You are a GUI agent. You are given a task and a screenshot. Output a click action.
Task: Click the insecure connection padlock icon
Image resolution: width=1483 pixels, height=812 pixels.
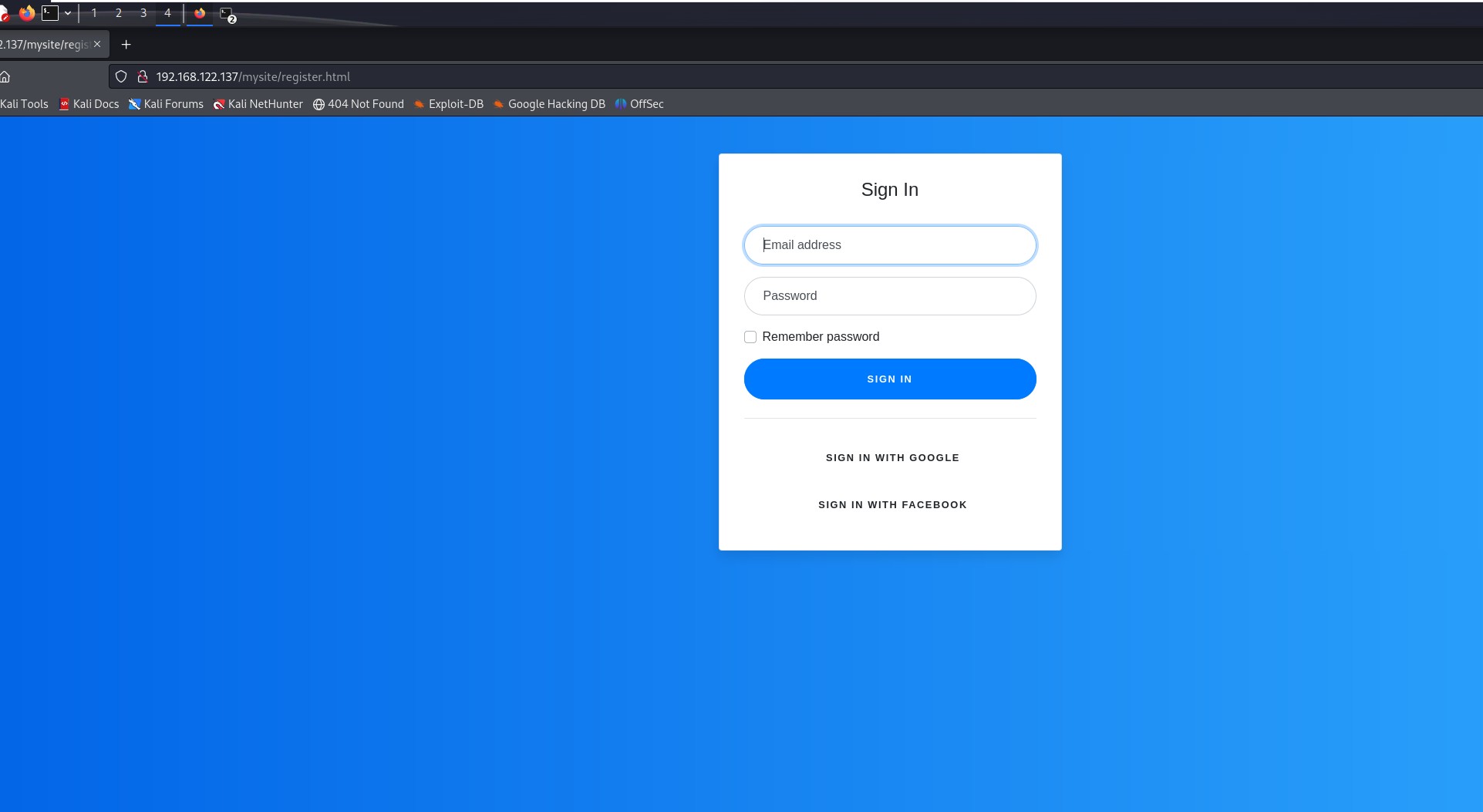click(142, 77)
